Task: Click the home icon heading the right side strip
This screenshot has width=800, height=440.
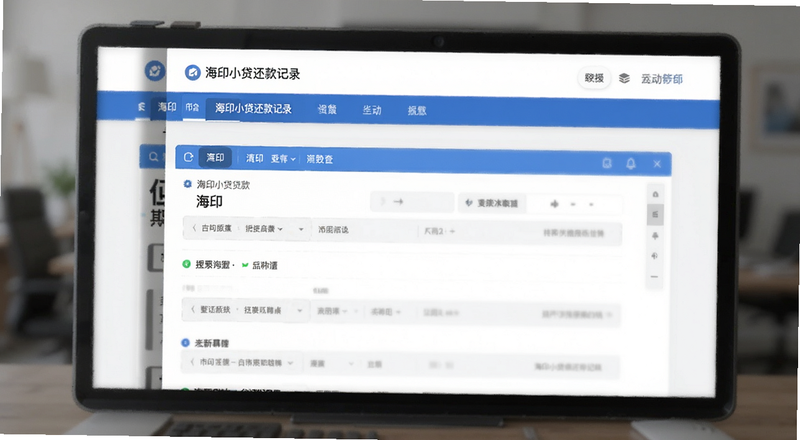Action: click(656, 194)
